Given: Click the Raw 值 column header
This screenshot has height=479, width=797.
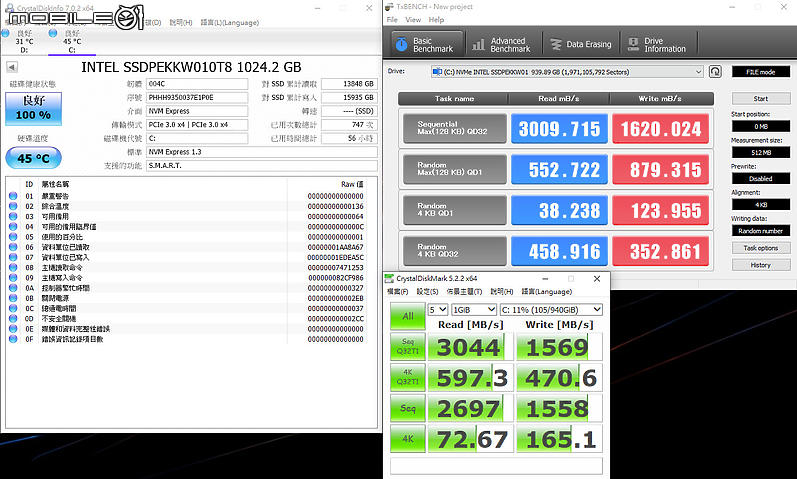Looking at the screenshot, I should (352, 184).
